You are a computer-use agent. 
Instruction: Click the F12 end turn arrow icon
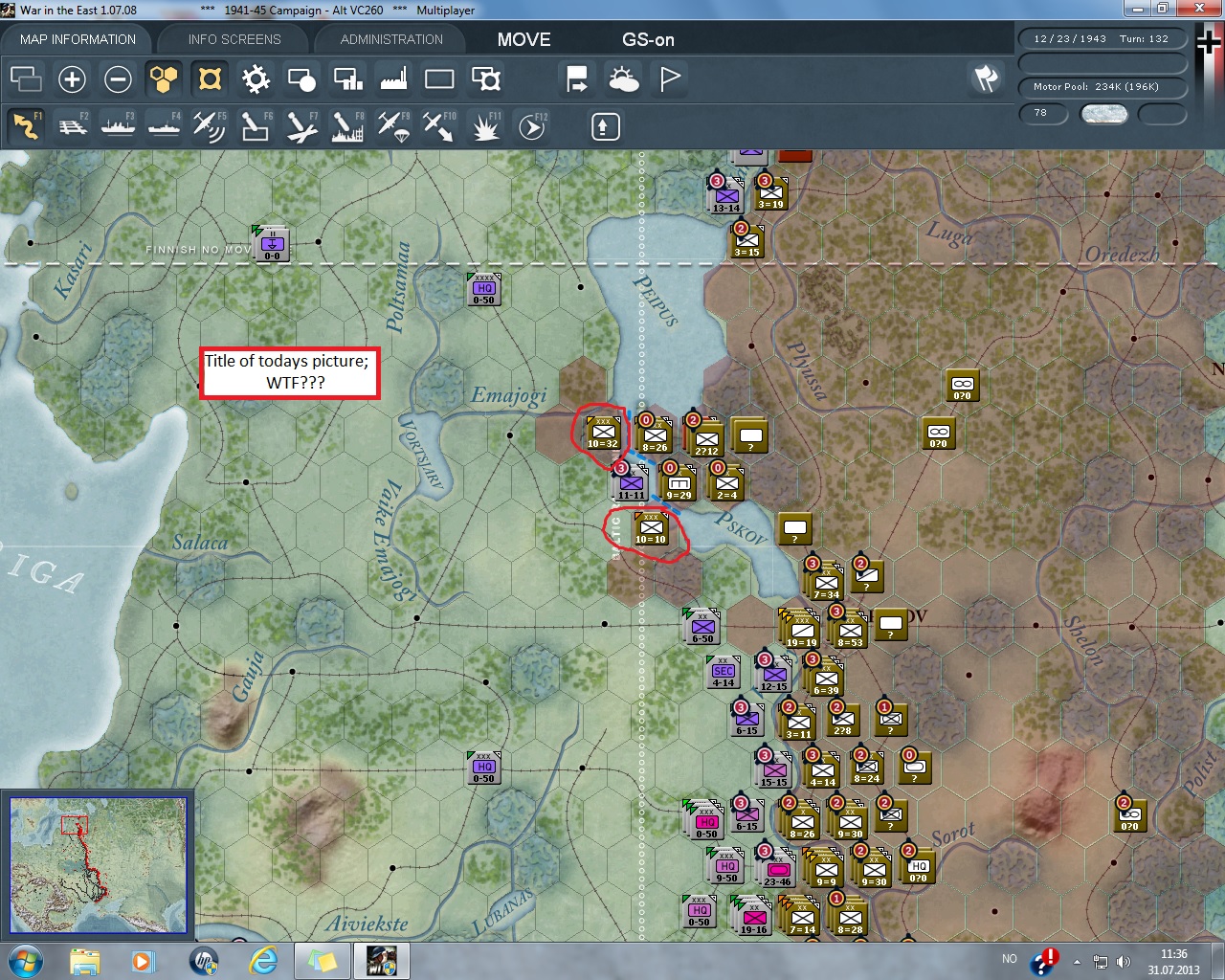click(532, 126)
